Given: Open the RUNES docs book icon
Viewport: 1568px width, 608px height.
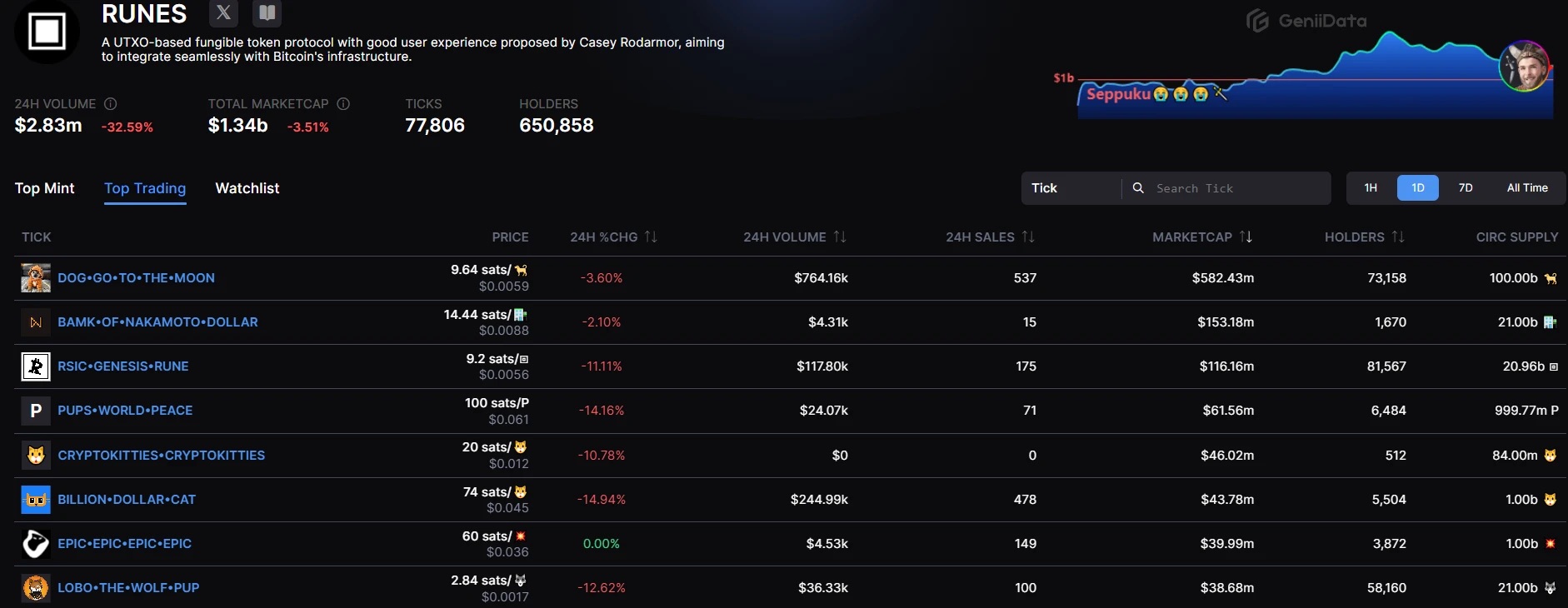Looking at the screenshot, I should pyautogui.click(x=267, y=12).
